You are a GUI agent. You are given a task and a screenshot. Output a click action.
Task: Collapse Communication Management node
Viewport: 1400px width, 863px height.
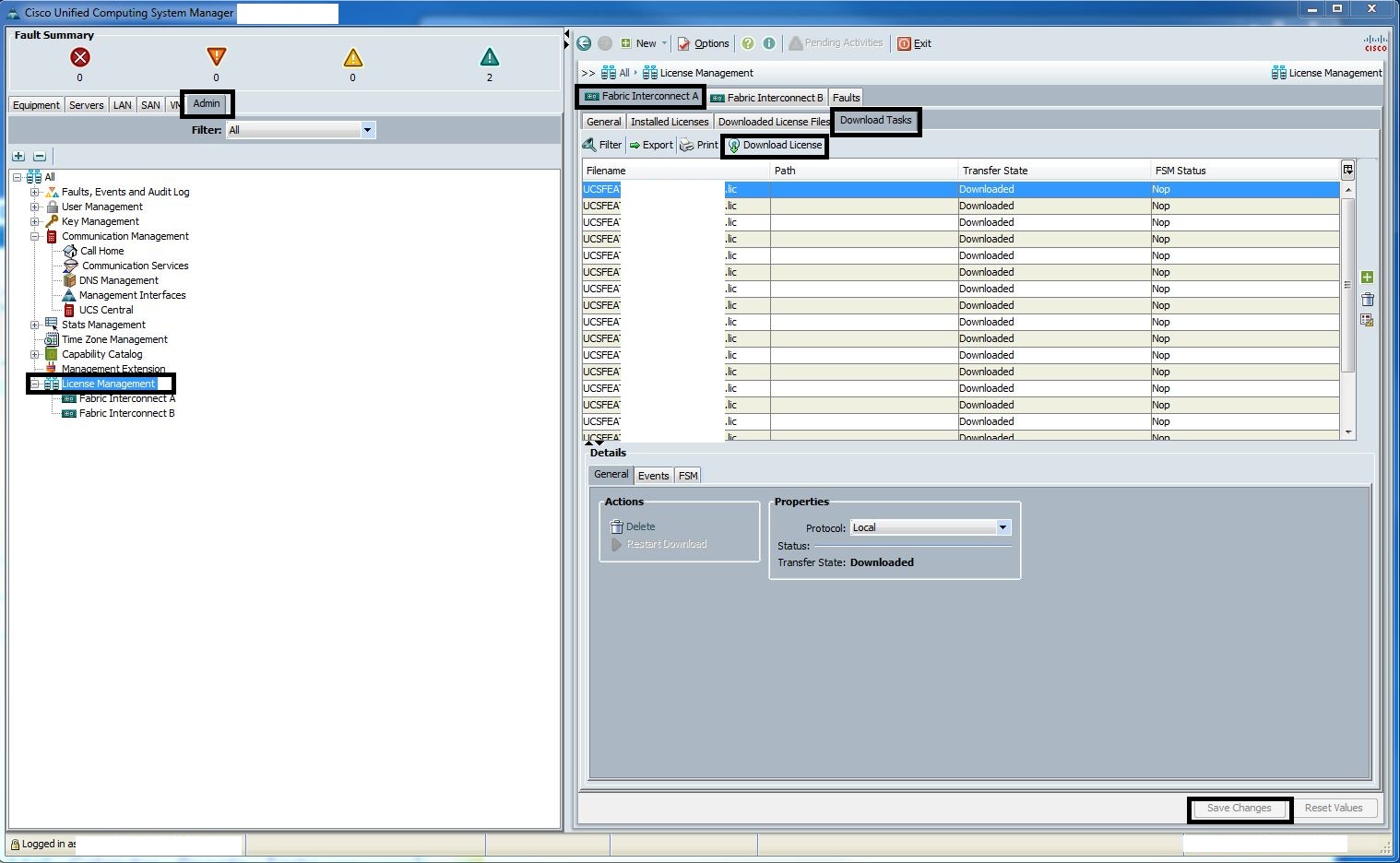35,236
